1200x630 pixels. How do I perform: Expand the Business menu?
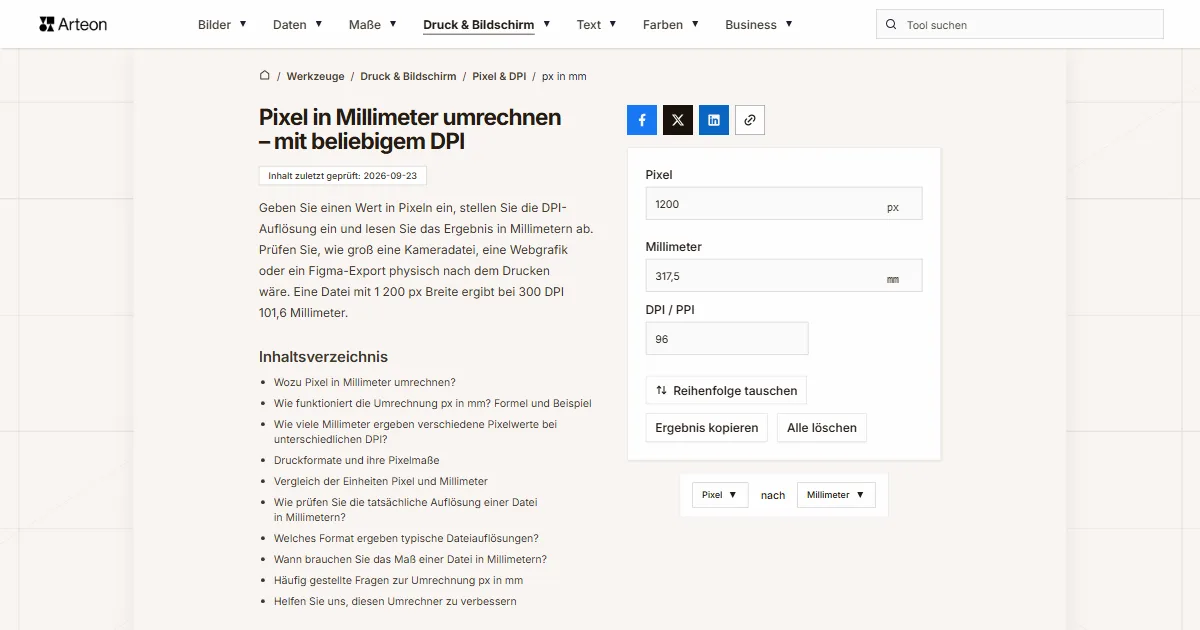pos(759,24)
